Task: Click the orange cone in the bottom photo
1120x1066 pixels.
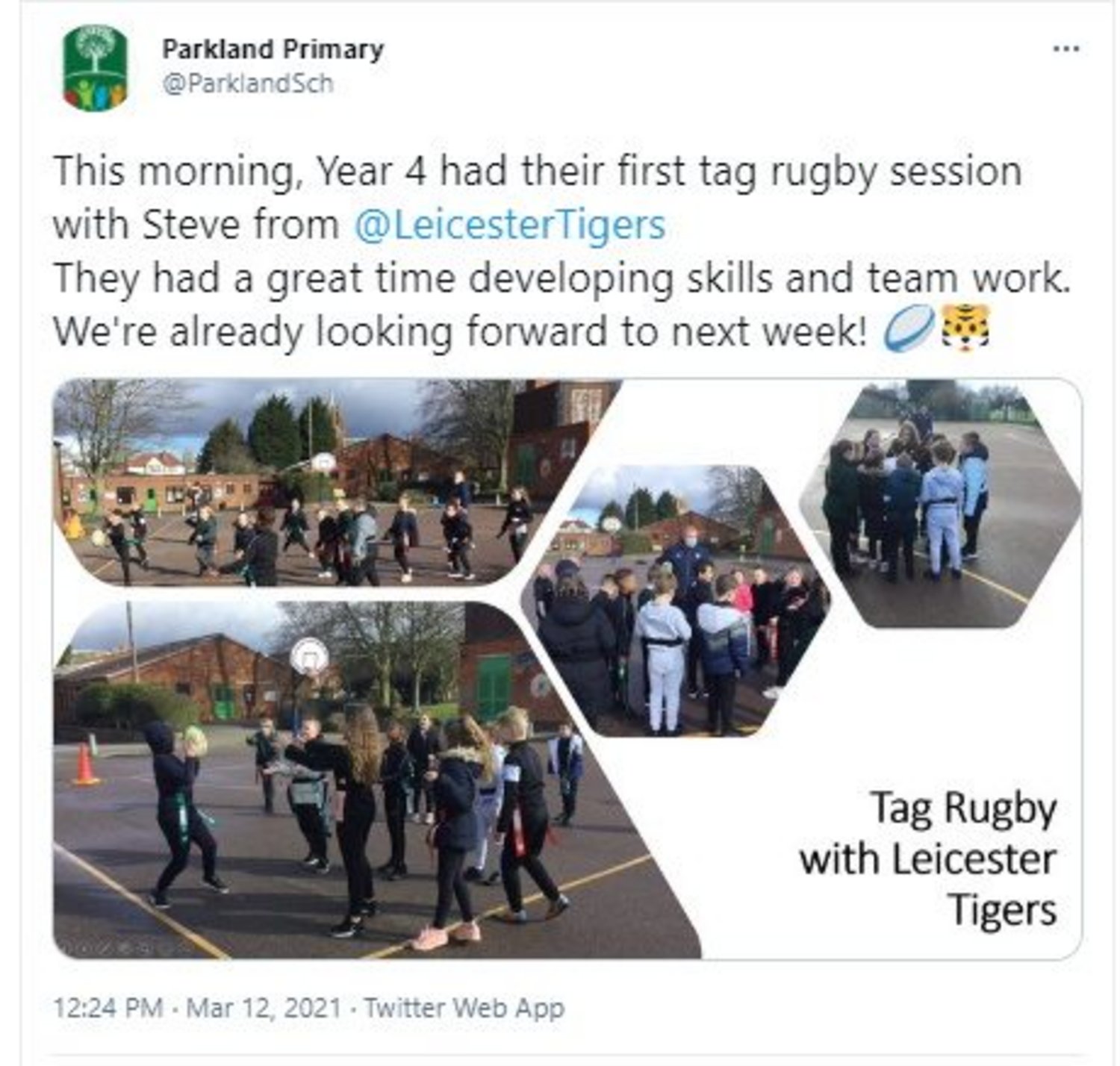Action: pyautogui.click(x=85, y=764)
